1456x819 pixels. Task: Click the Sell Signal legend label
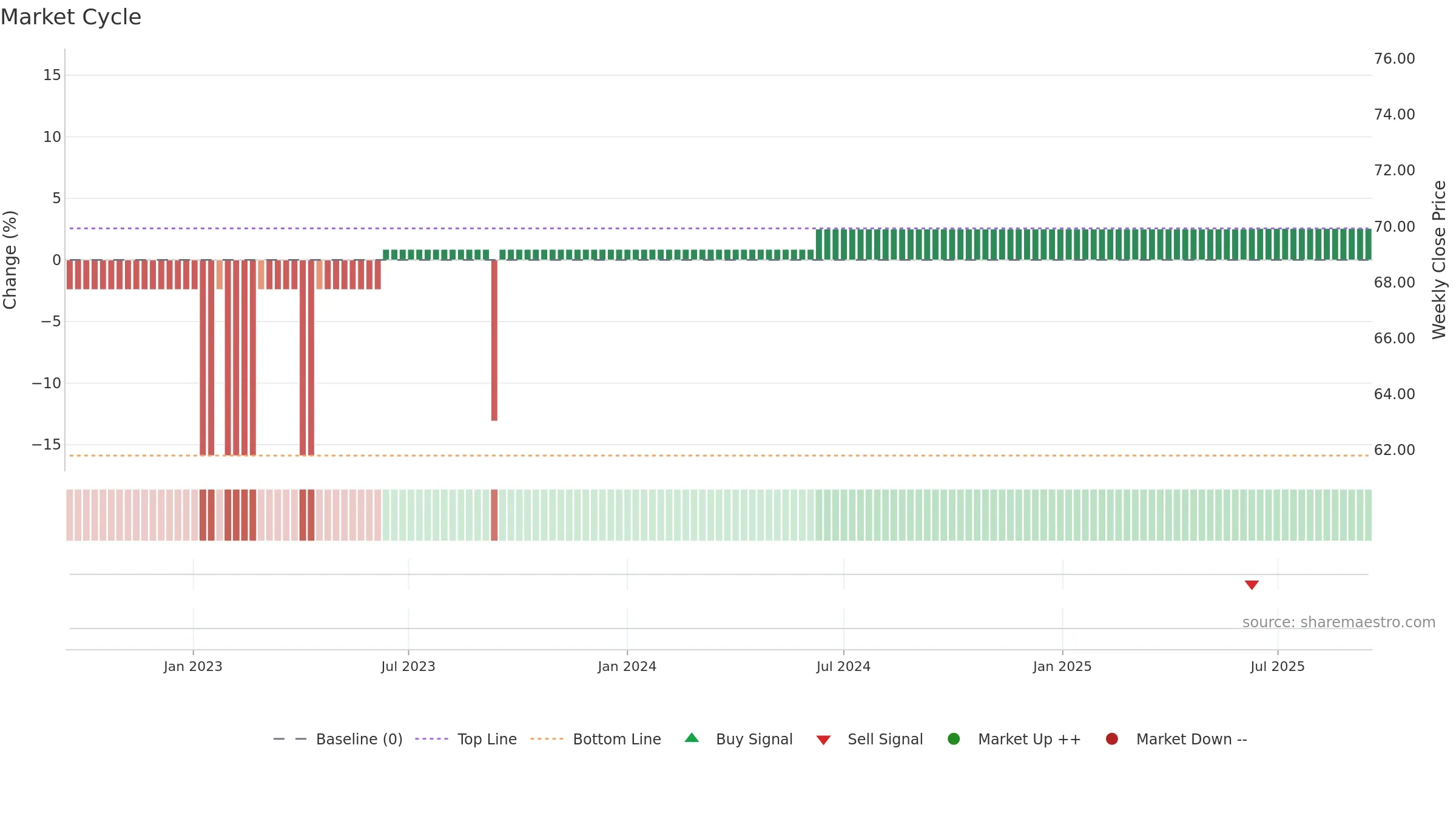coord(885,739)
